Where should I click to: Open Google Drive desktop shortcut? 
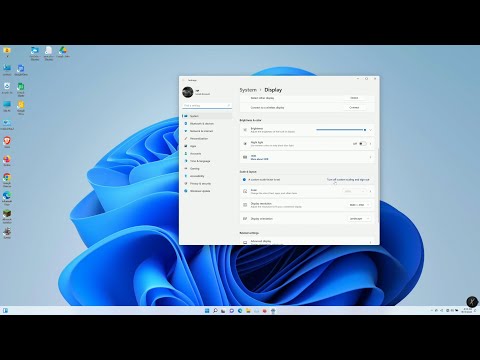click(x=63, y=52)
